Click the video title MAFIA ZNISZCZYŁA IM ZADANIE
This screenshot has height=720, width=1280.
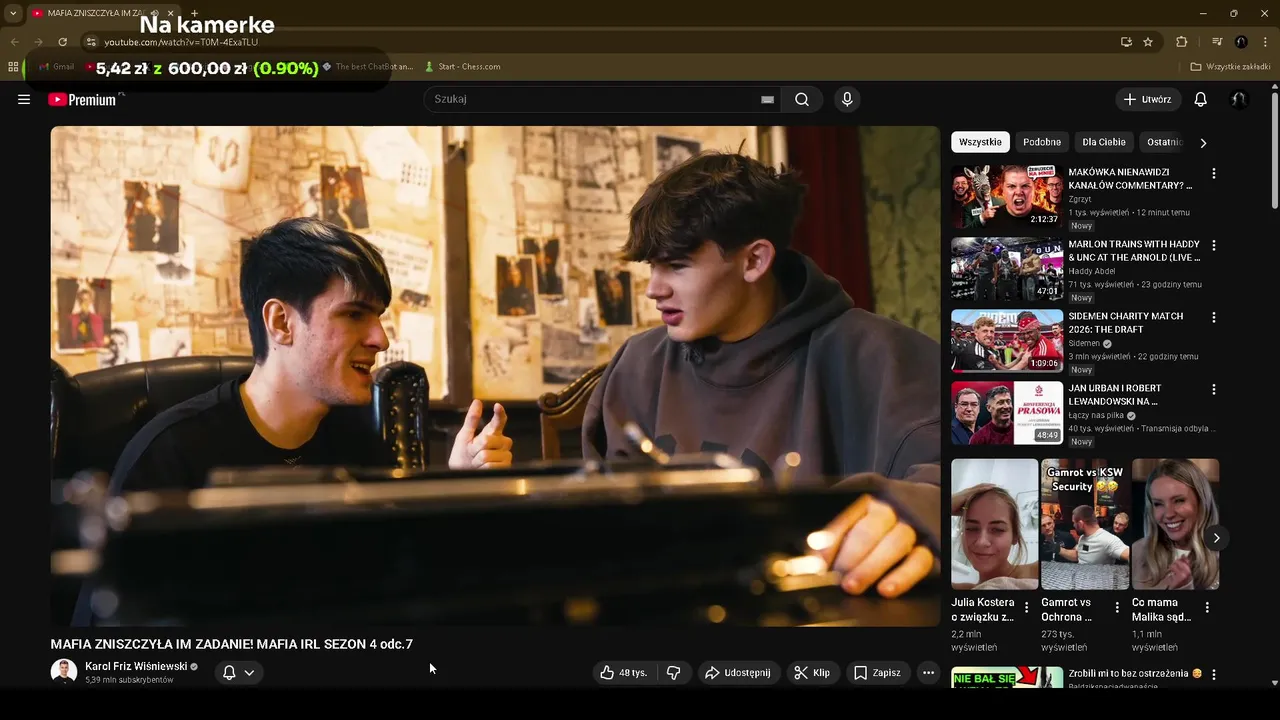tap(231, 644)
